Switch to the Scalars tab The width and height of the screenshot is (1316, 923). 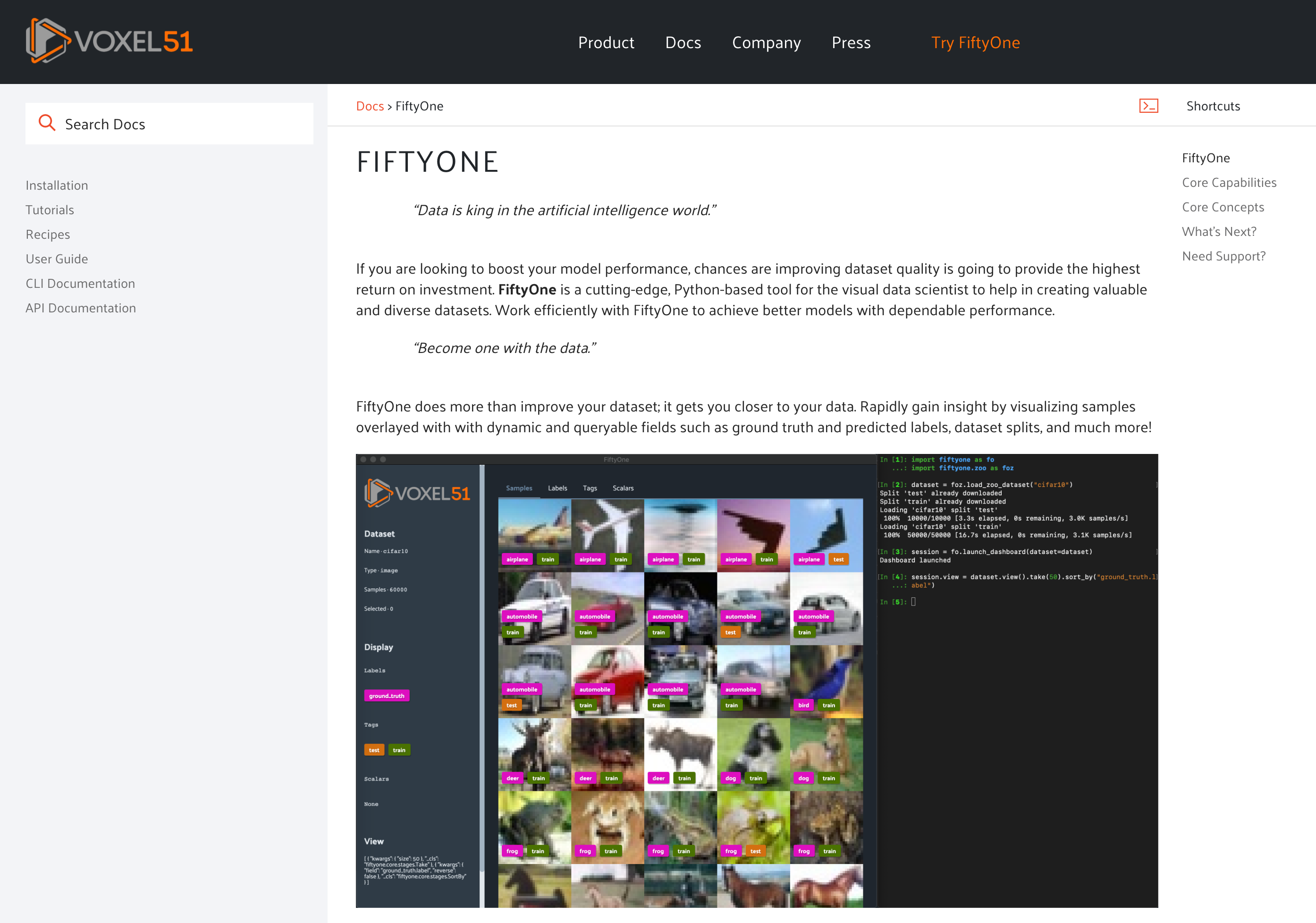pos(623,488)
